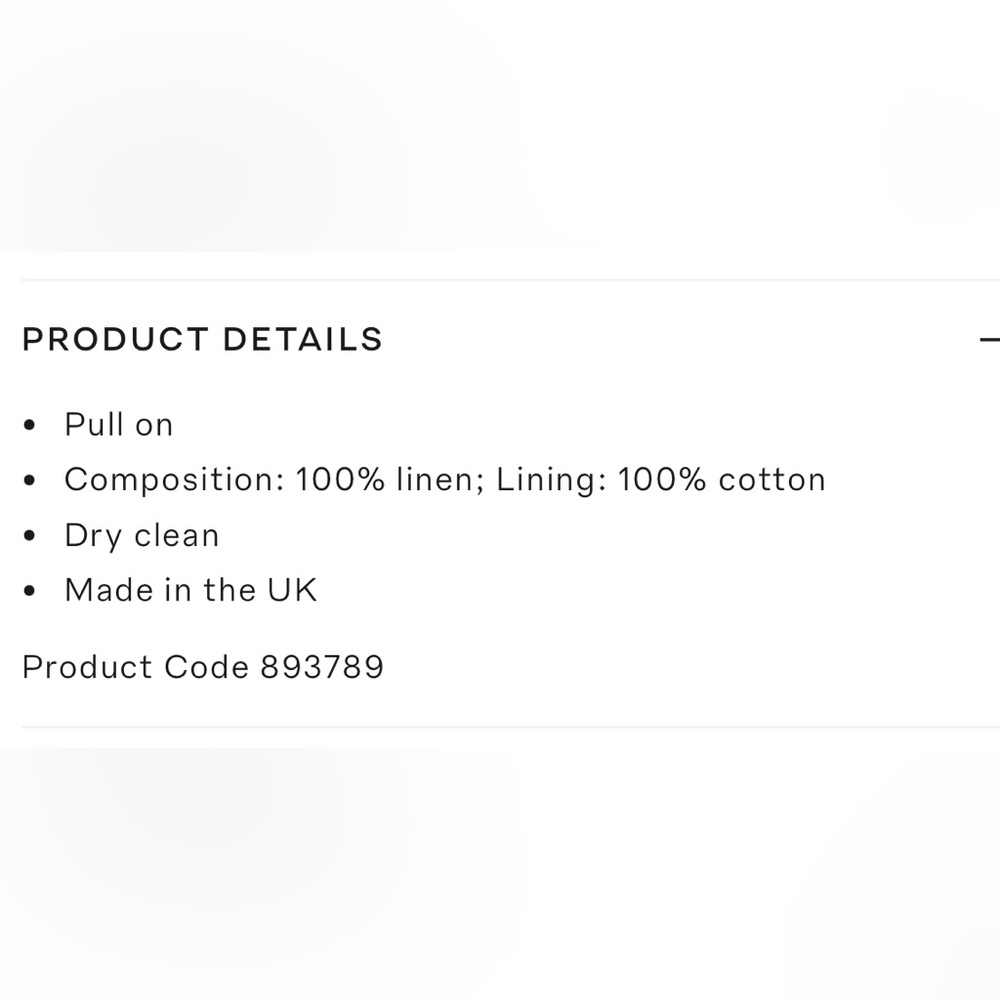This screenshot has width=1000, height=1000.
Task: Click the bullet point before 'Pull on'
Action: coord(30,426)
